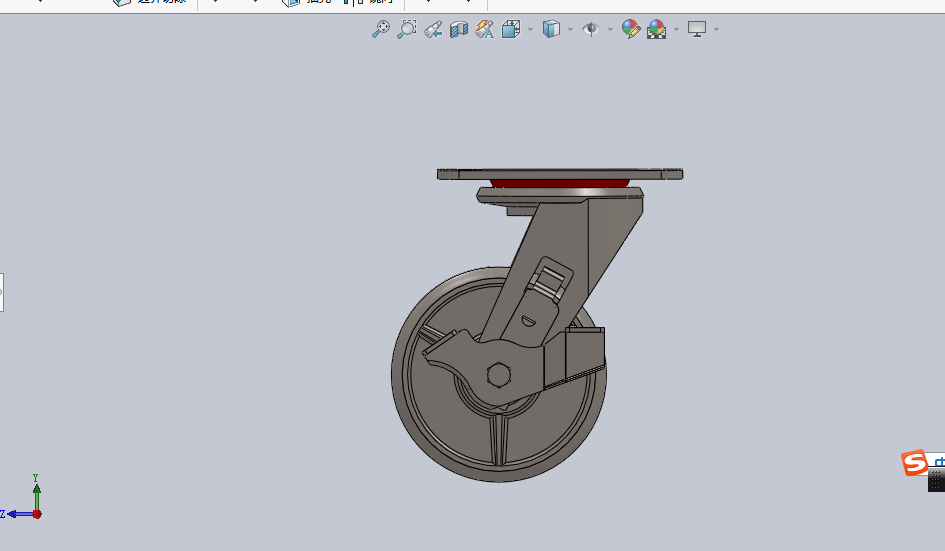This screenshot has height=551, width=945.
Task: Open the View Settings monitor icon
Action: (697, 29)
